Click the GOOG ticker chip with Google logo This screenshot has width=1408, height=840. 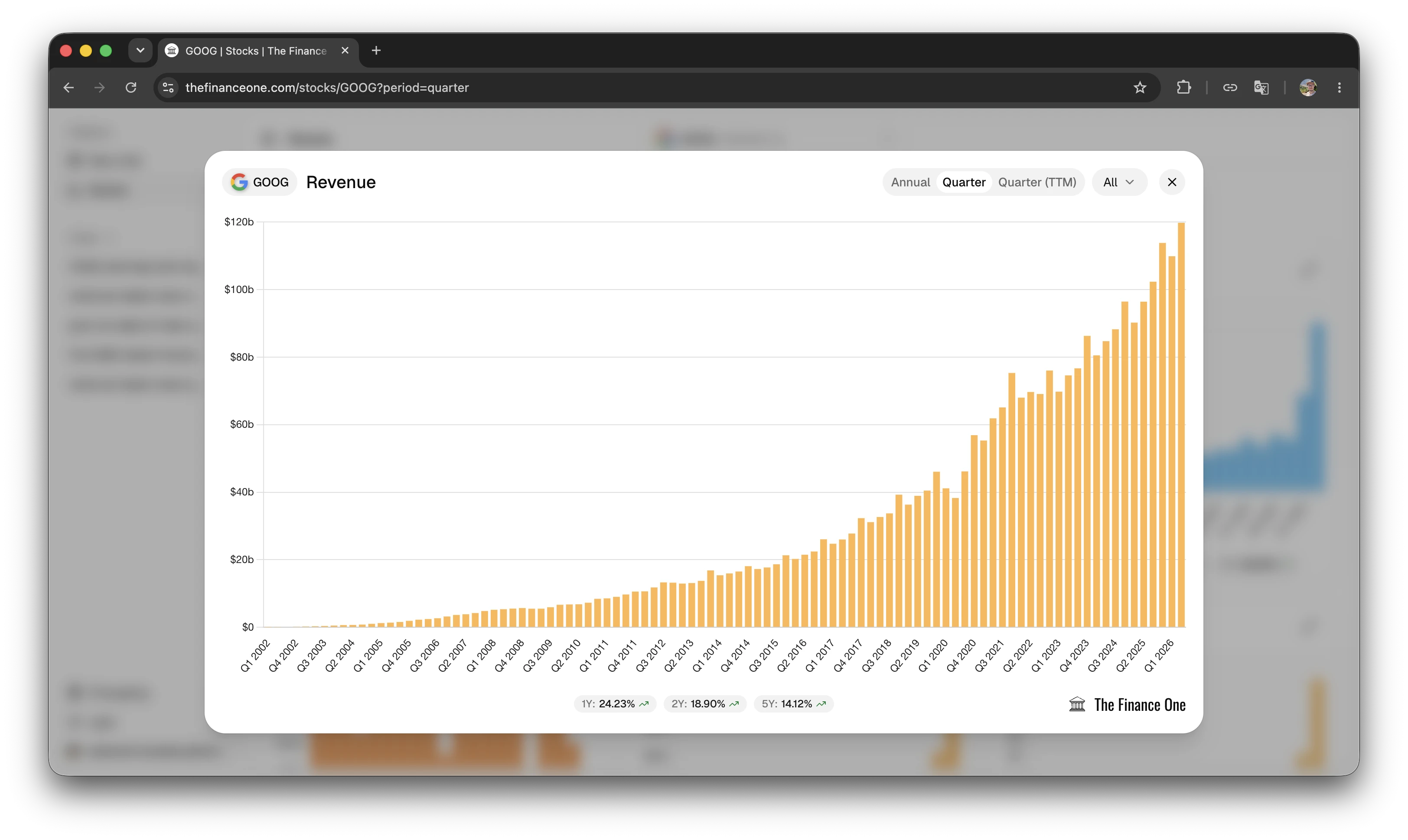(259, 182)
